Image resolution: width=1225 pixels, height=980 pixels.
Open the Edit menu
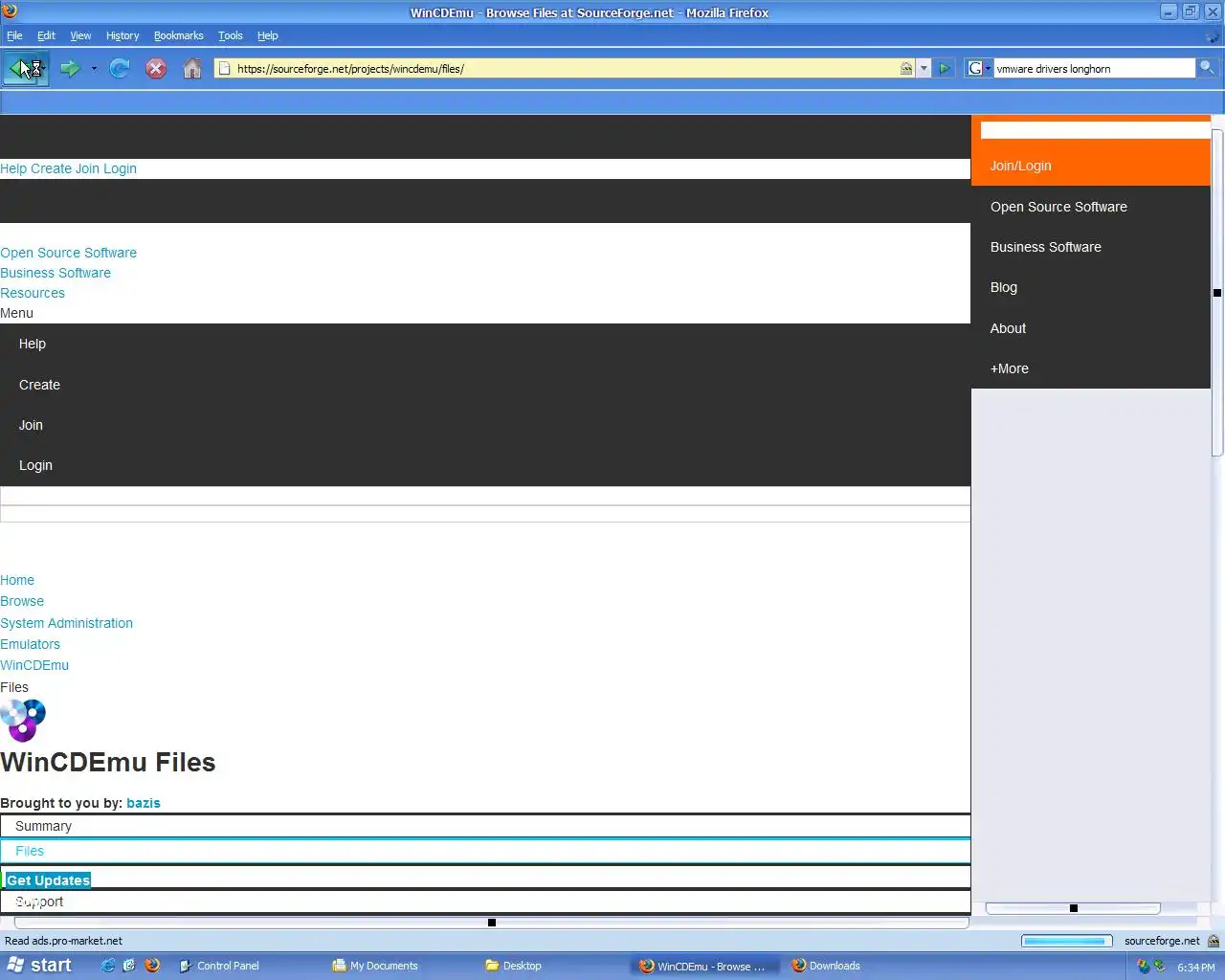(46, 35)
